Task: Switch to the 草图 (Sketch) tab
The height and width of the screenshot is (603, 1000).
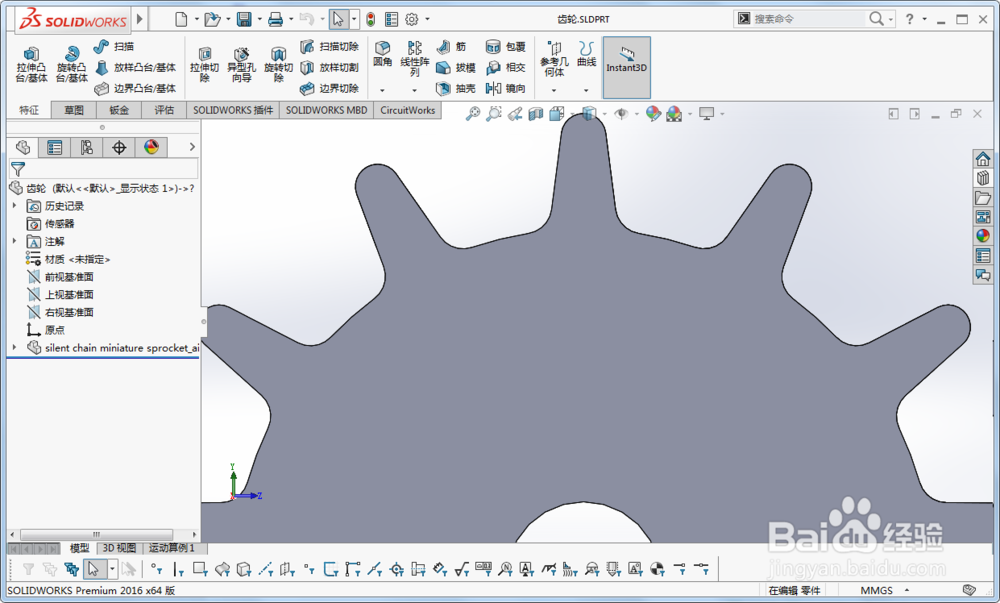Action: pos(74,110)
